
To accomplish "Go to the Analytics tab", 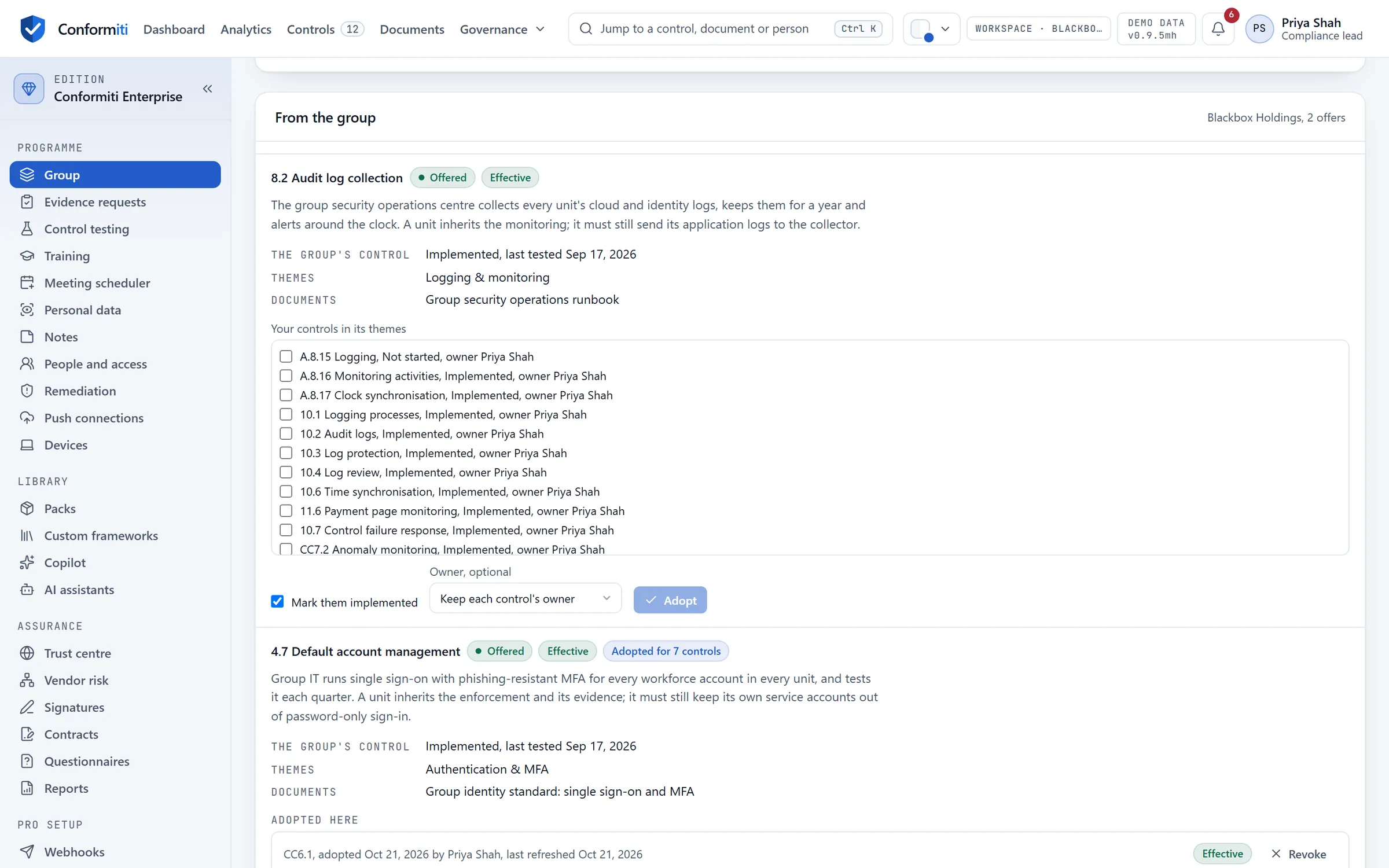I will click(245, 29).
